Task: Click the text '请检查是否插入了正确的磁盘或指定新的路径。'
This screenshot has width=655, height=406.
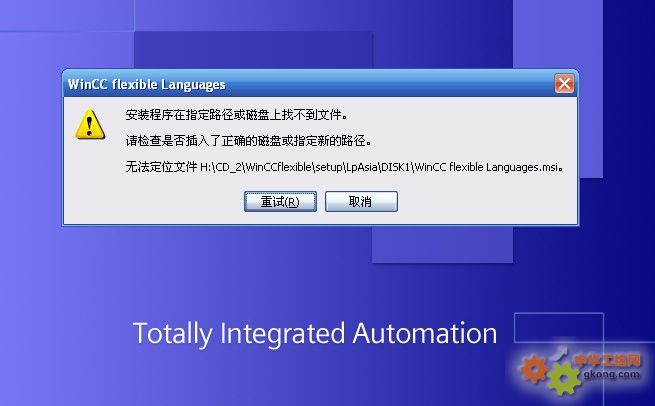Action: point(249,141)
